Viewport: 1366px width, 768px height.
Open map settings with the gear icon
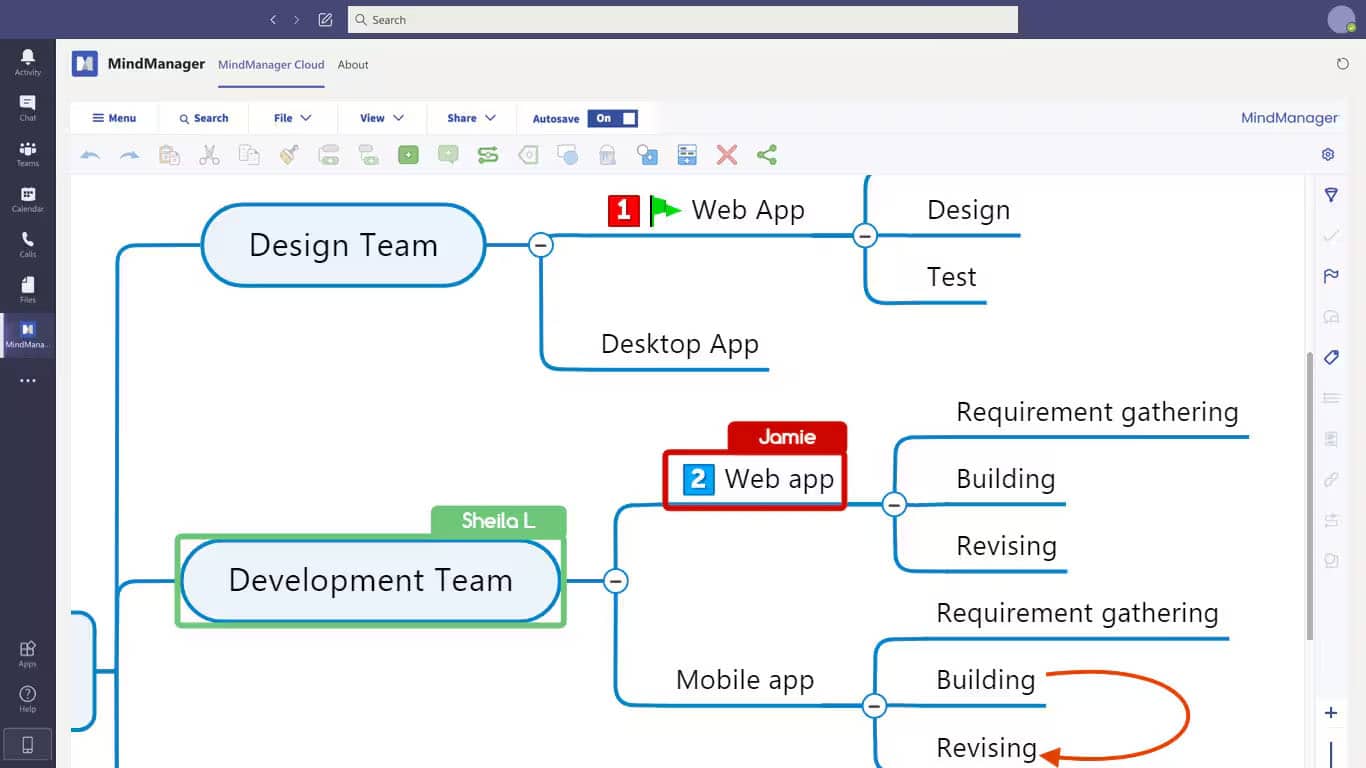tap(1328, 155)
